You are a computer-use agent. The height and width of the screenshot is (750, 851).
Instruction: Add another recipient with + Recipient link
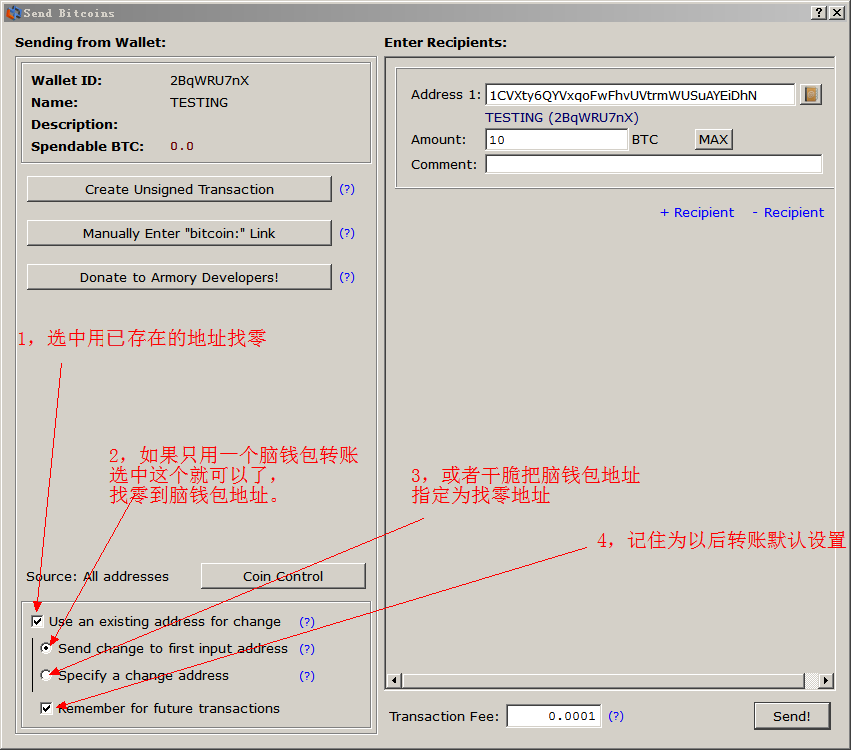pos(697,212)
